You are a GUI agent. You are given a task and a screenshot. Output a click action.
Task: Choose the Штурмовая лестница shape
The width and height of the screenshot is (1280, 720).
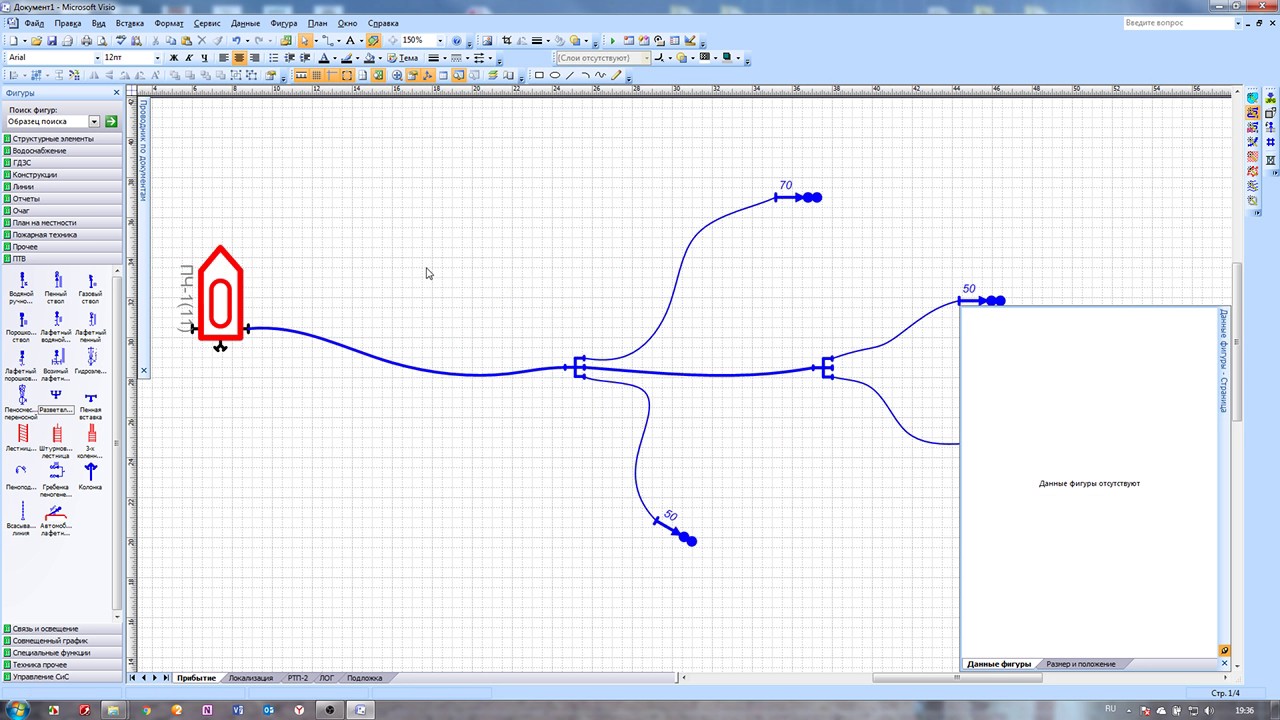tap(56, 439)
